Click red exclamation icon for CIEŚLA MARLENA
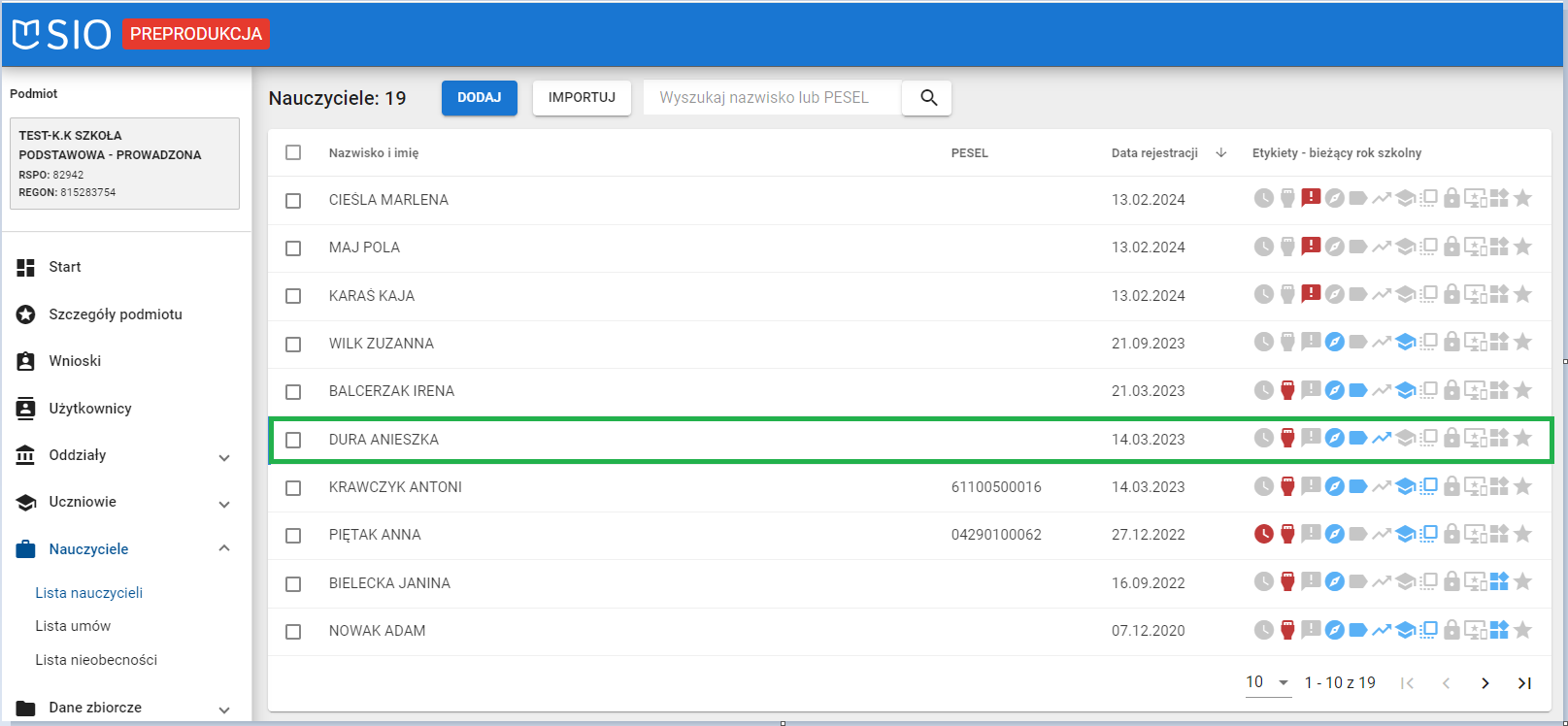The width and height of the screenshot is (1568, 726). tap(1311, 198)
